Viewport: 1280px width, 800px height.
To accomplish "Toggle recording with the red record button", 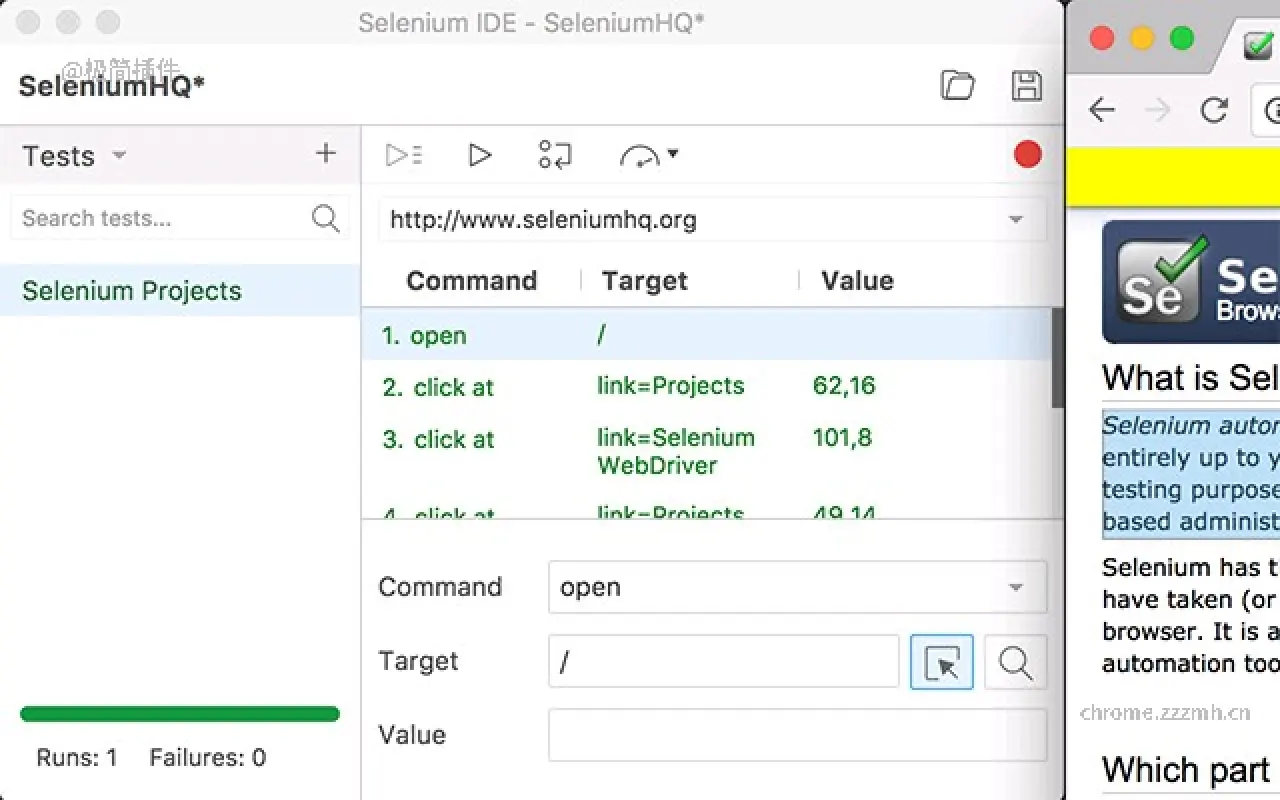I will pyautogui.click(x=1027, y=154).
